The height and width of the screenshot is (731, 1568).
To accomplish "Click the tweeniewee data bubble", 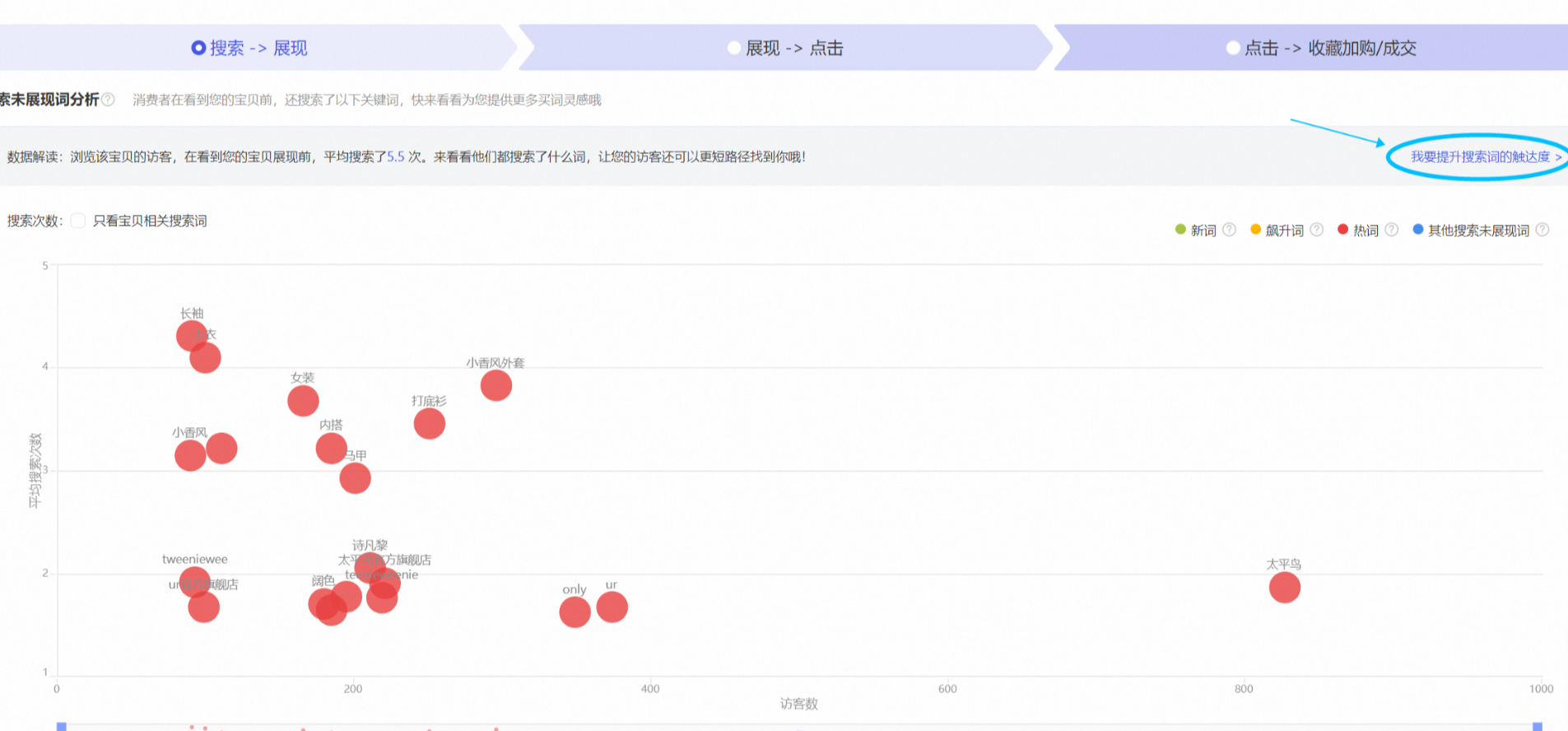I will 195,582.
